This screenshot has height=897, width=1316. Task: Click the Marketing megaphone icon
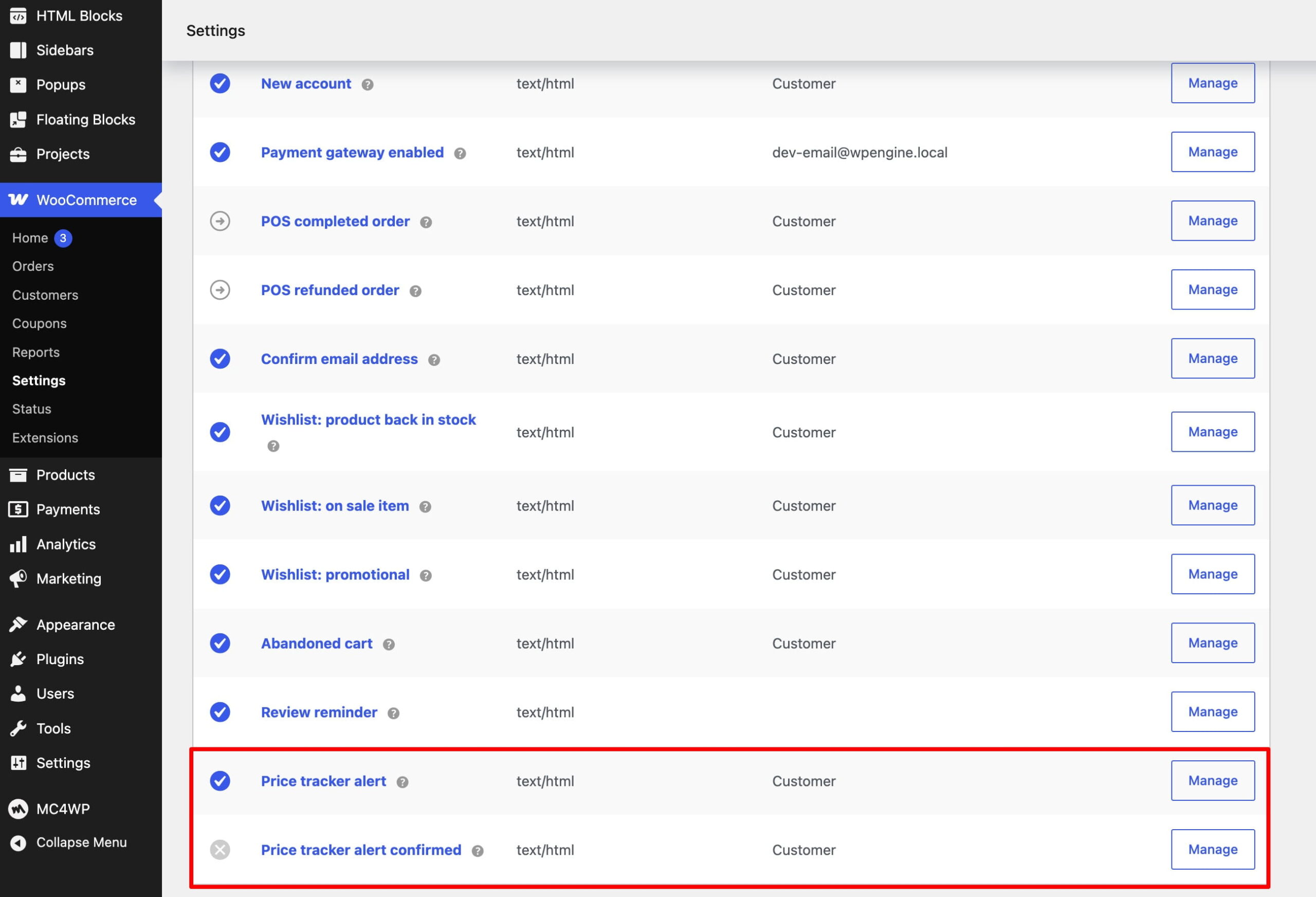click(18, 579)
